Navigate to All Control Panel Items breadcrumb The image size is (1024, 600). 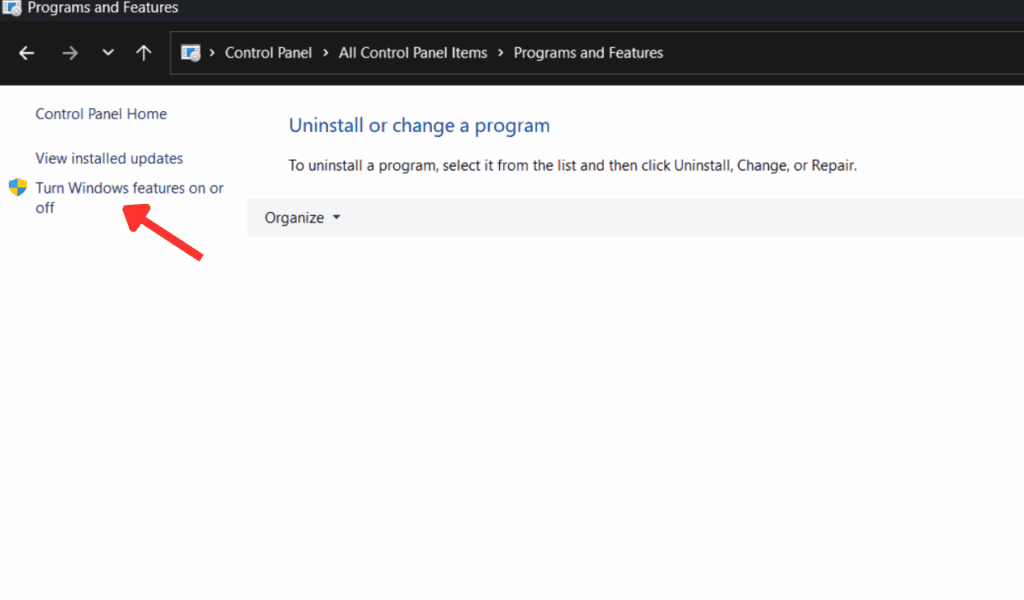[413, 53]
